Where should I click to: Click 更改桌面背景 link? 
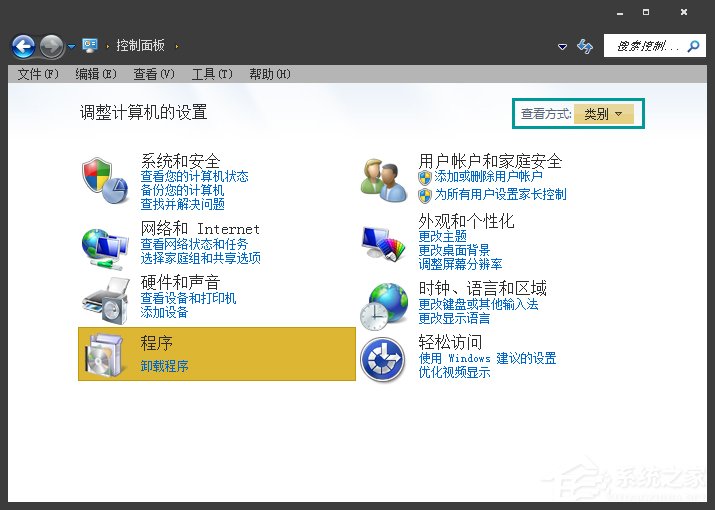click(x=455, y=250)
